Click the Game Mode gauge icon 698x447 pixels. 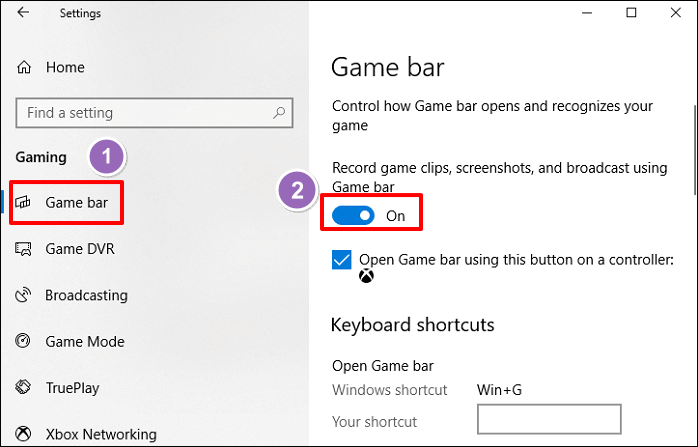[x=23, y=341]
